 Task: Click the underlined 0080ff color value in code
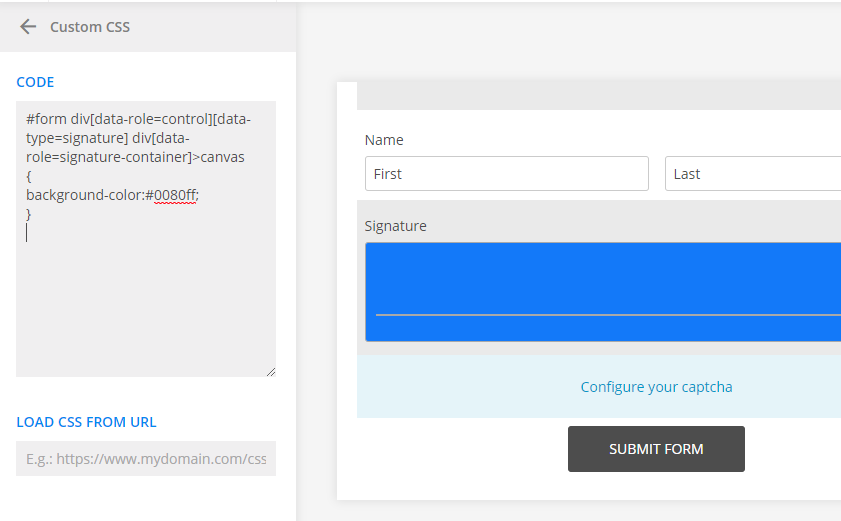[175, 195]
